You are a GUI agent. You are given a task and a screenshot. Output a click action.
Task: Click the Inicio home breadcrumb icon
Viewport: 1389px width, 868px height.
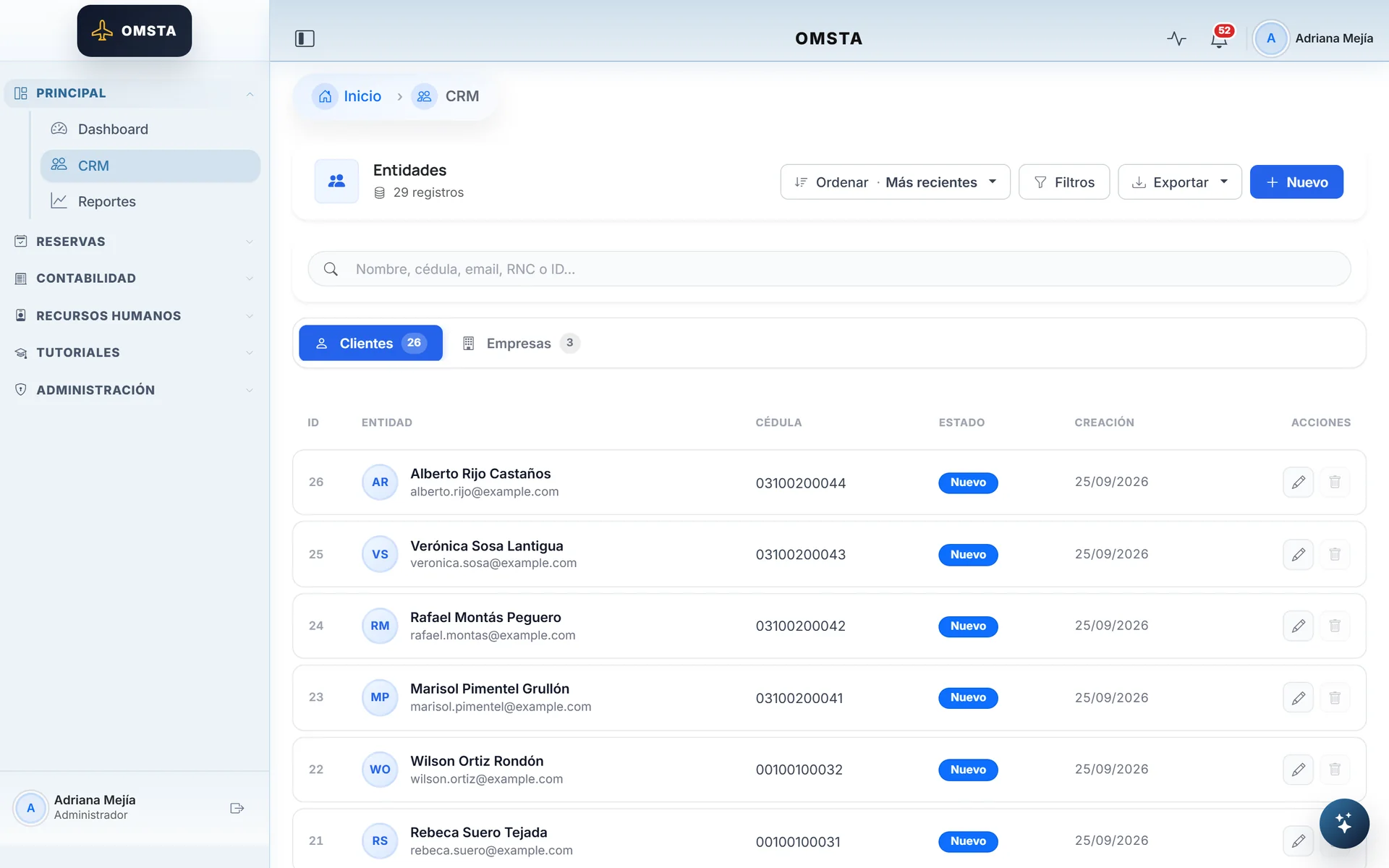point(325,96)
